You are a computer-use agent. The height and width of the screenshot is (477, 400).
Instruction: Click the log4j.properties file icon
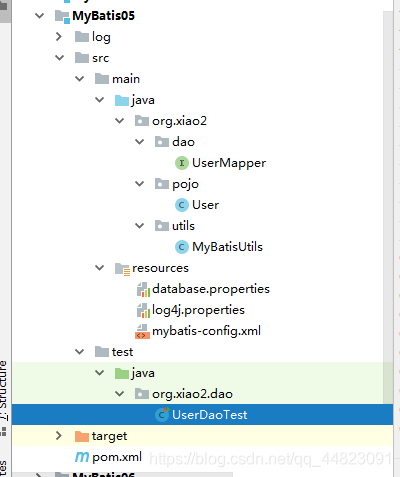click(x=143, y=310)
